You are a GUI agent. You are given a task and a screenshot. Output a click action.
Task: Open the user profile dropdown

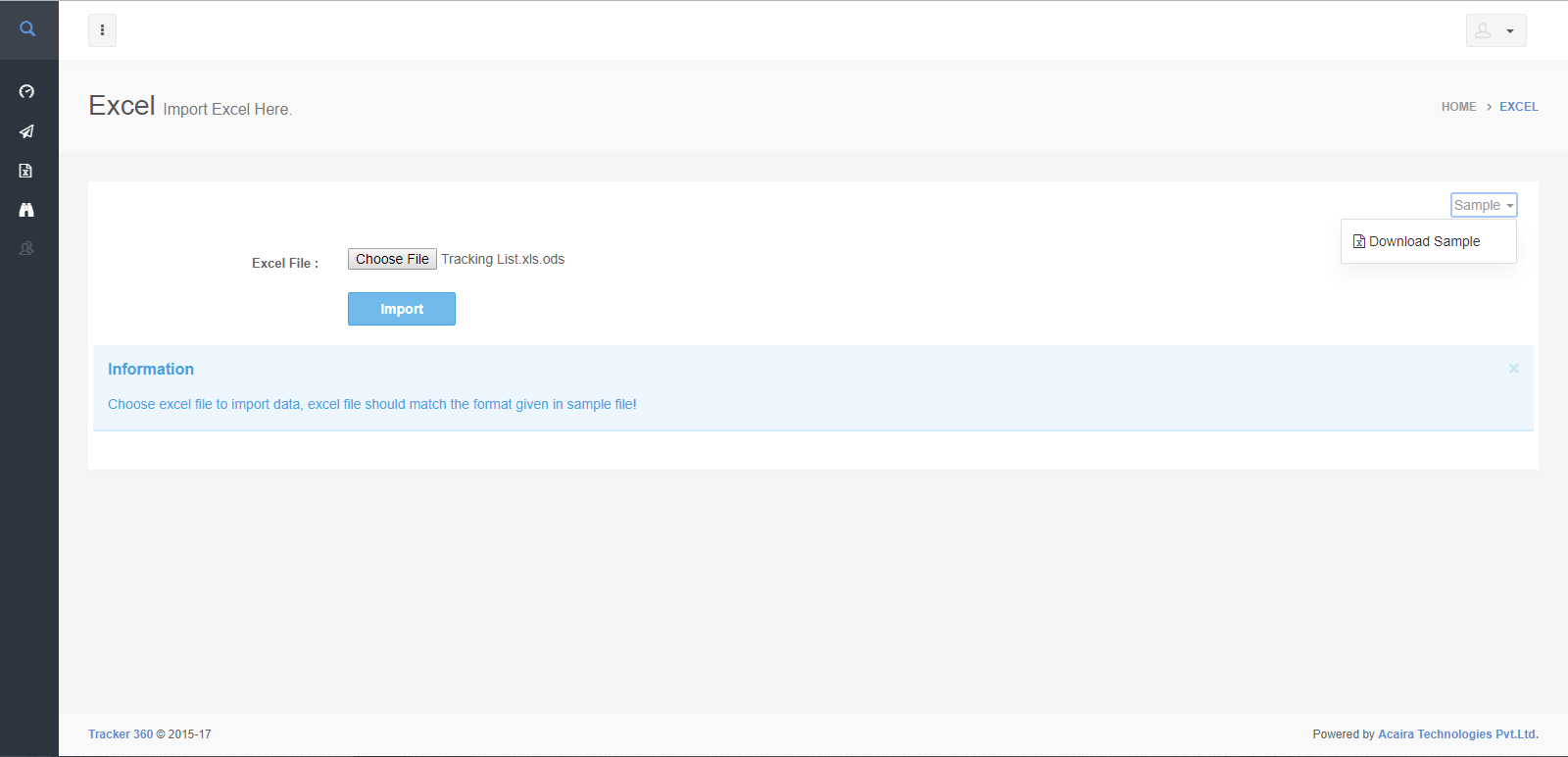pyautogui.click(x=1495, y=30)
